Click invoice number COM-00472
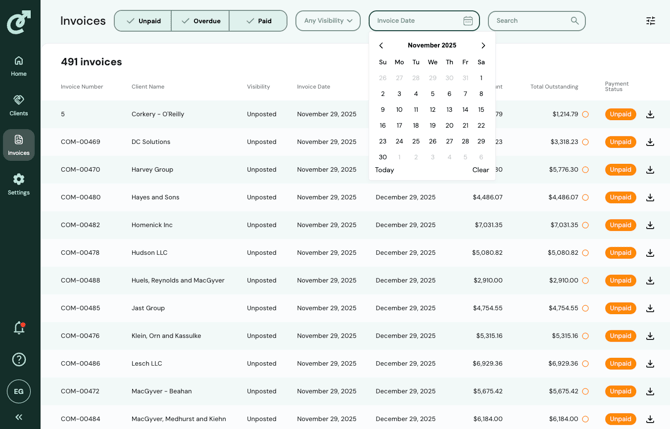670x429 pixels. click(x=80, y=391)
